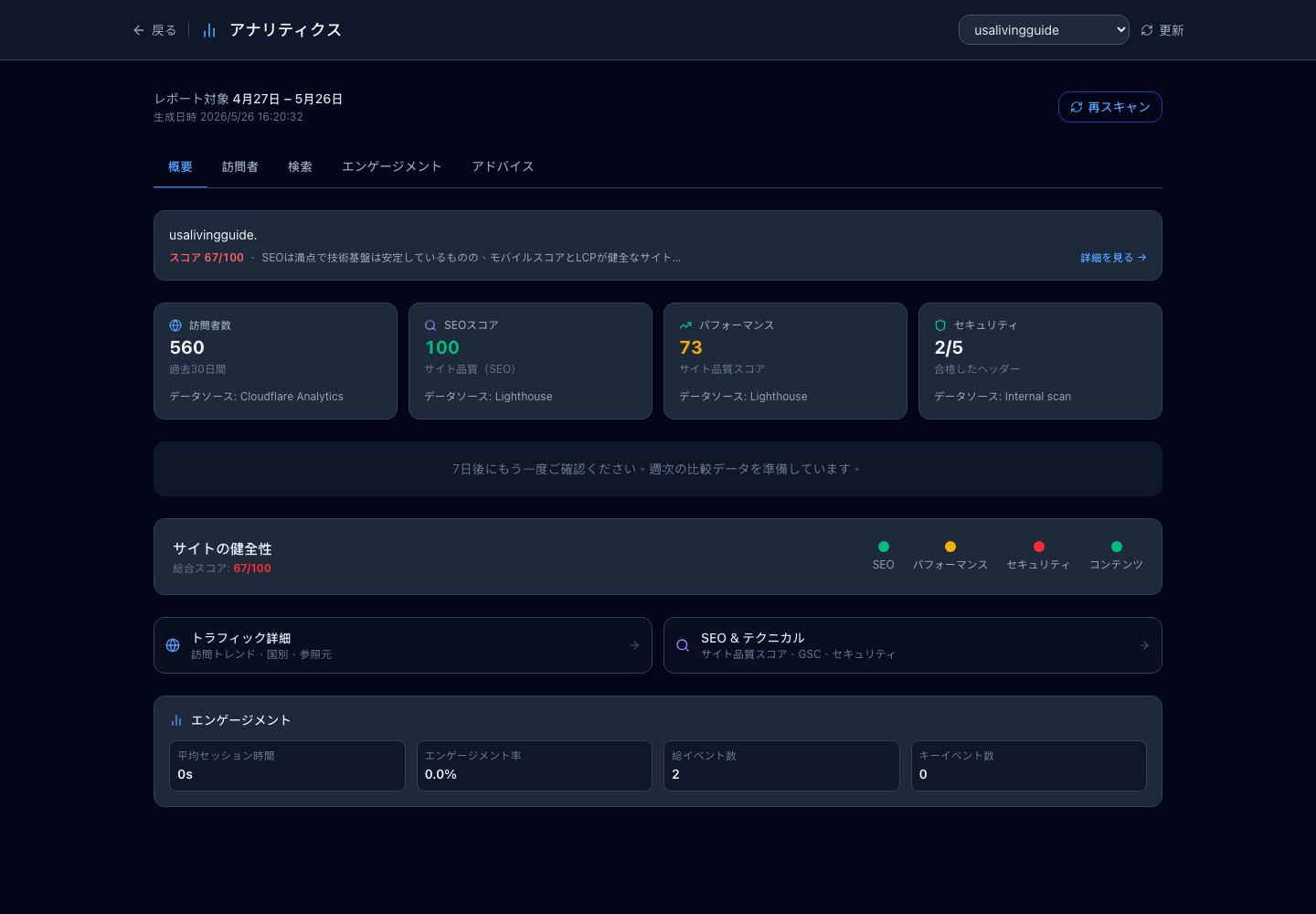Click the green コンテンツ status dot
This screenshot has width=1316, height=914.
click(1117, 547)
